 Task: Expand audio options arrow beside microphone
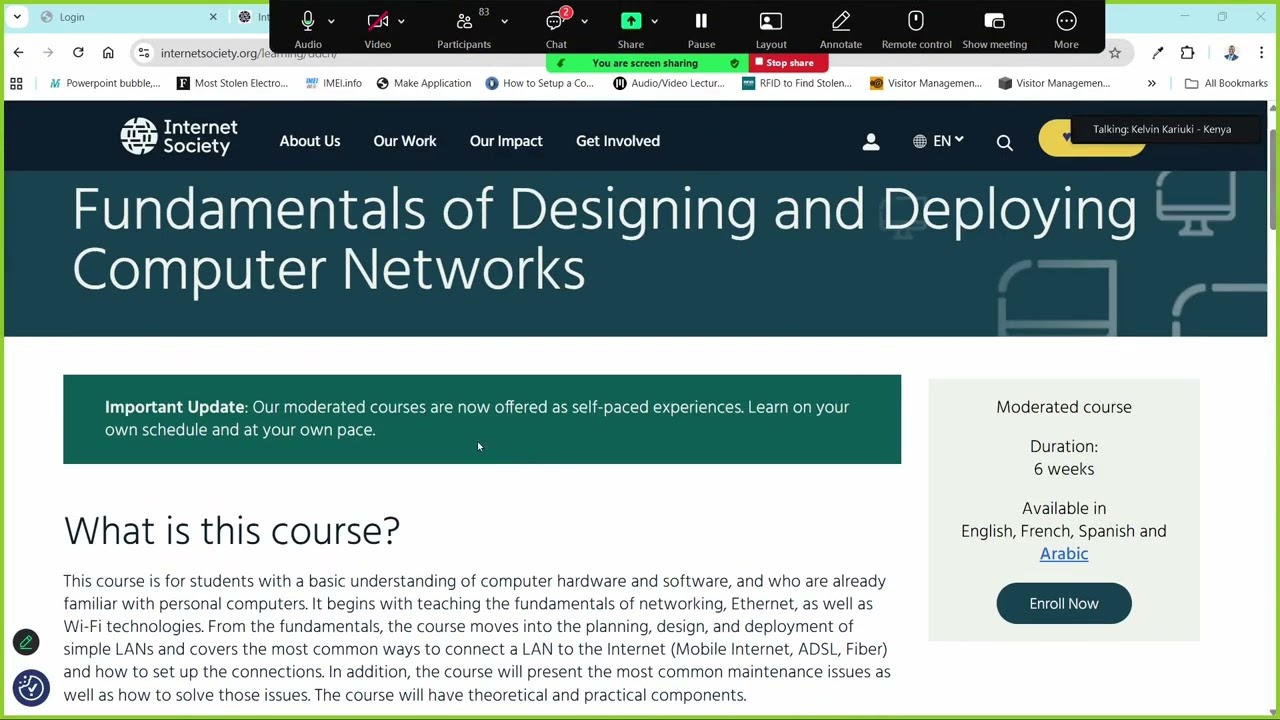coord(331,21)
